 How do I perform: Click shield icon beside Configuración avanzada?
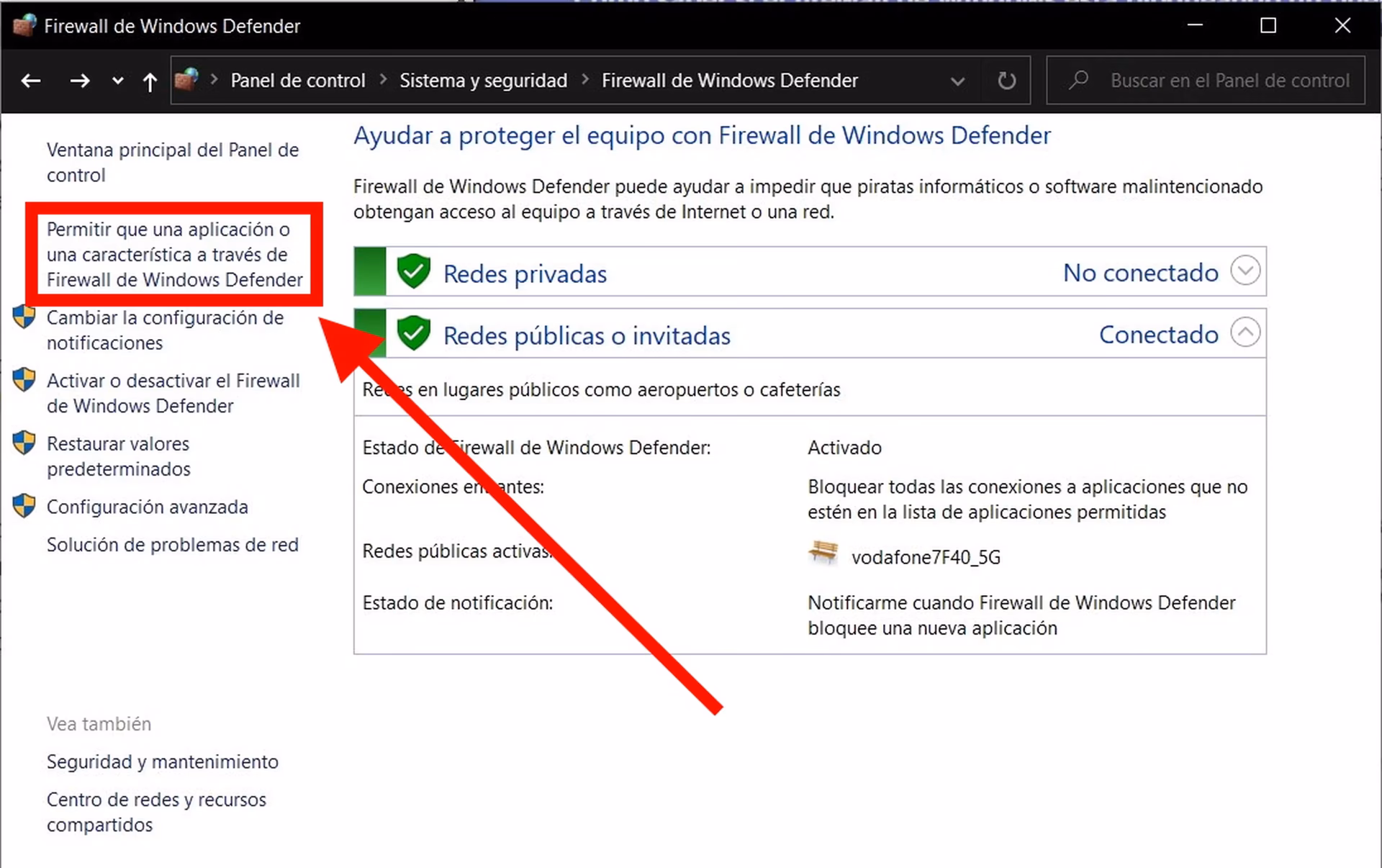(24, 505)
